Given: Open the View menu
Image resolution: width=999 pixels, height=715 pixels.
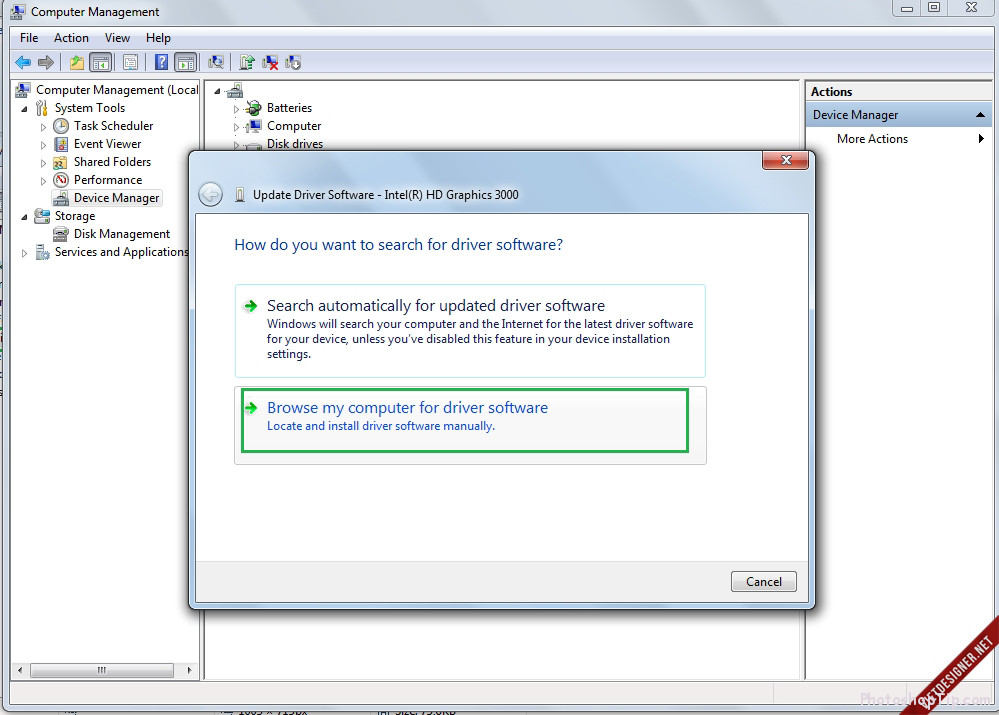Looking at the screenshot, I should tap(117, 38).
